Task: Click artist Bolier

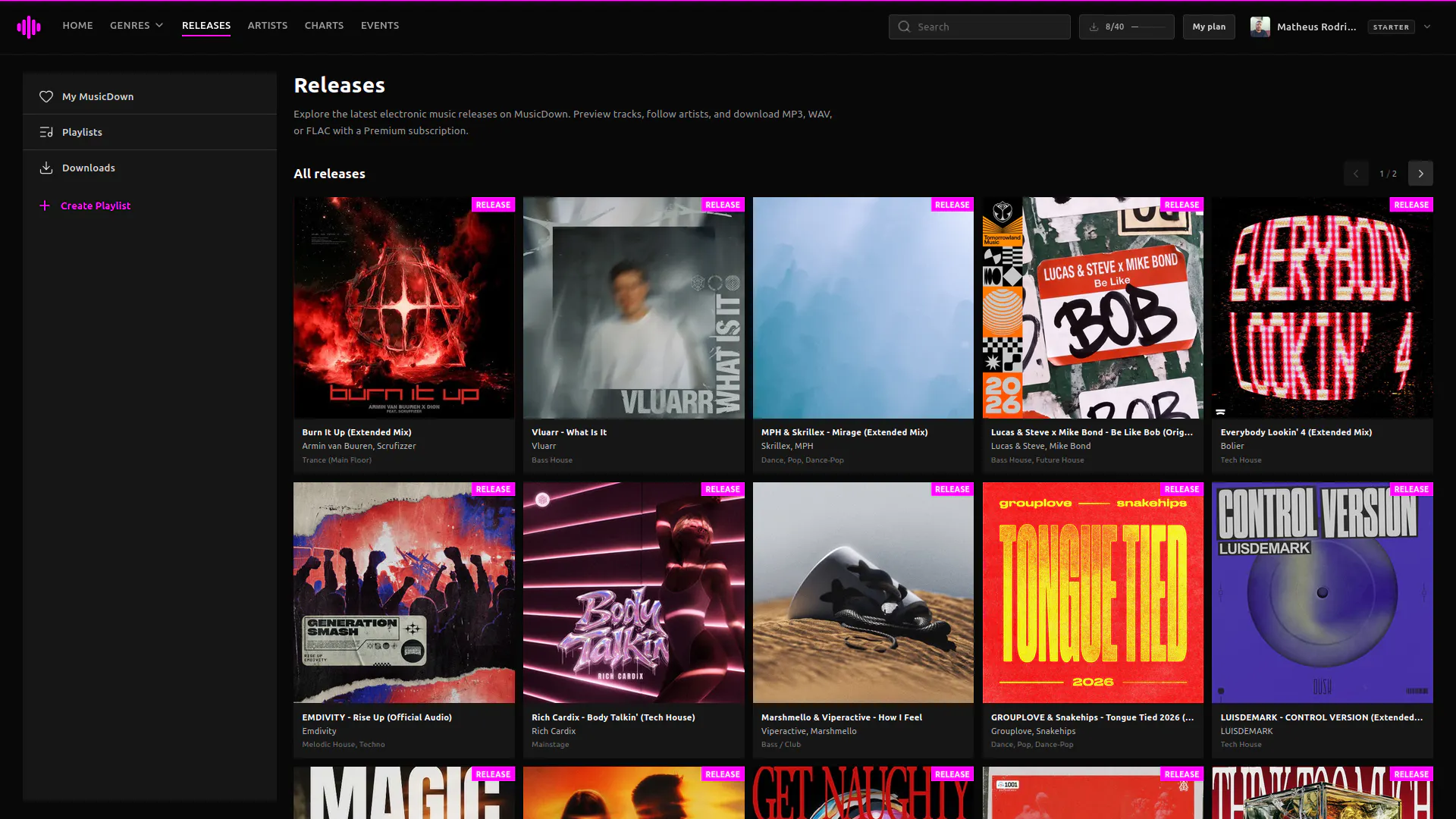Action: point(1232,446)
